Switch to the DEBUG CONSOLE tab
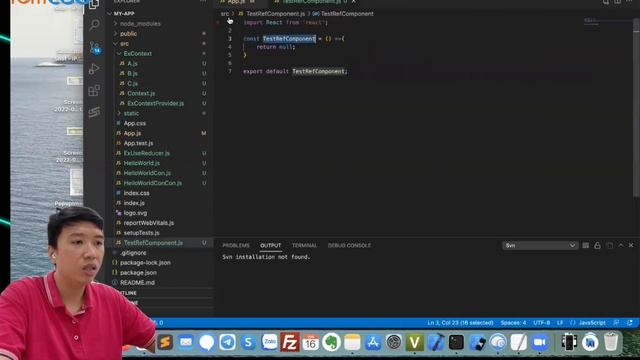640x360 pixels. tap(349, 245)
